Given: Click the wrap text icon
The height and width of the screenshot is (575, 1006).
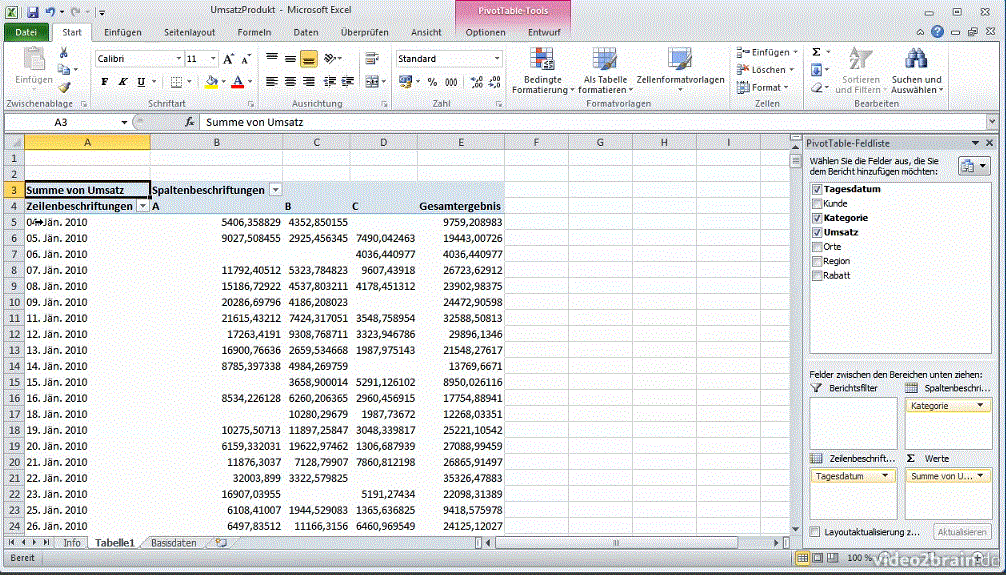Looking at the screenshot, I should (x=371, y=59).
